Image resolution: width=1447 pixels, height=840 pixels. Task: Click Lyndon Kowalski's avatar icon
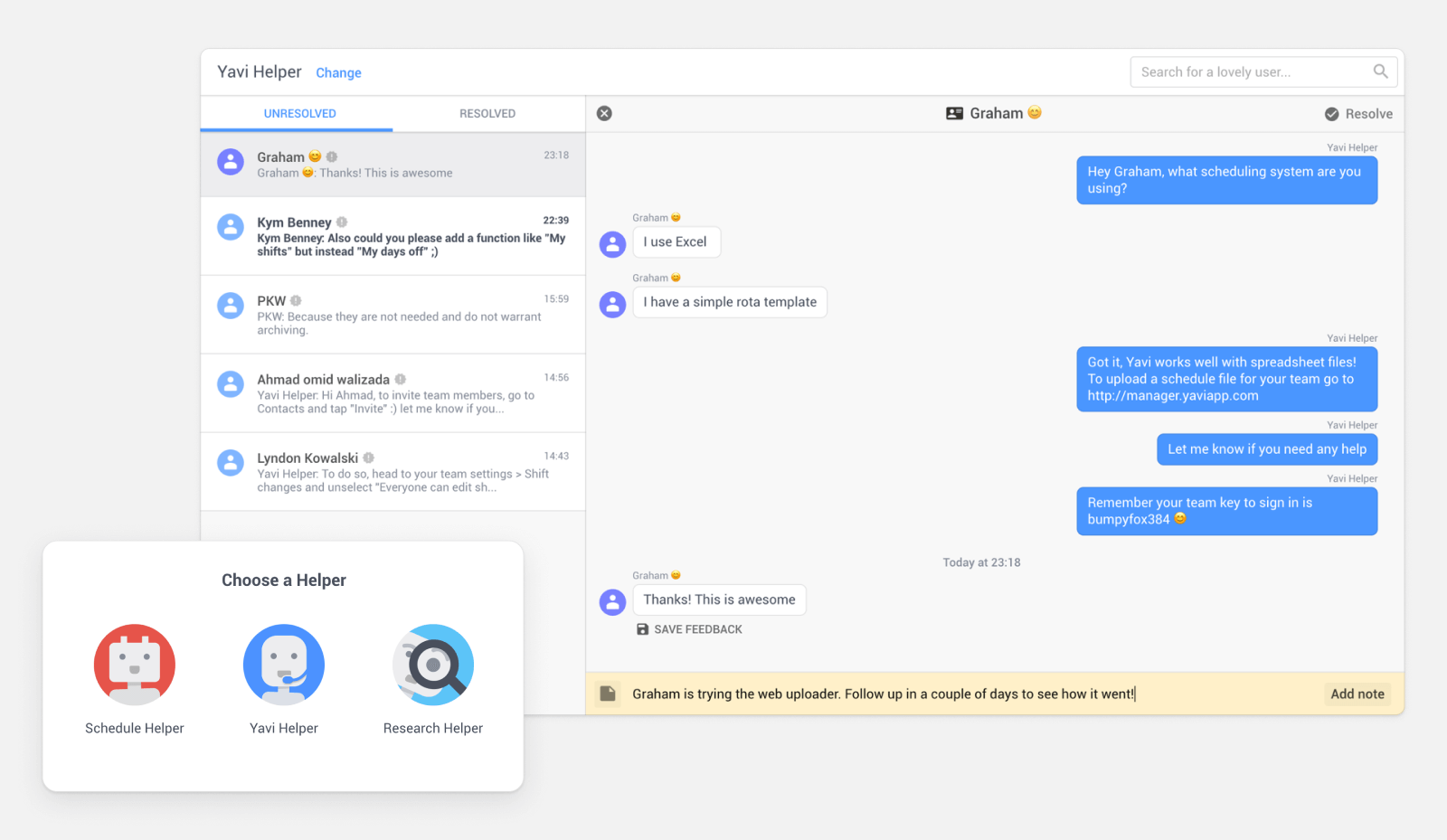point(231,463)
